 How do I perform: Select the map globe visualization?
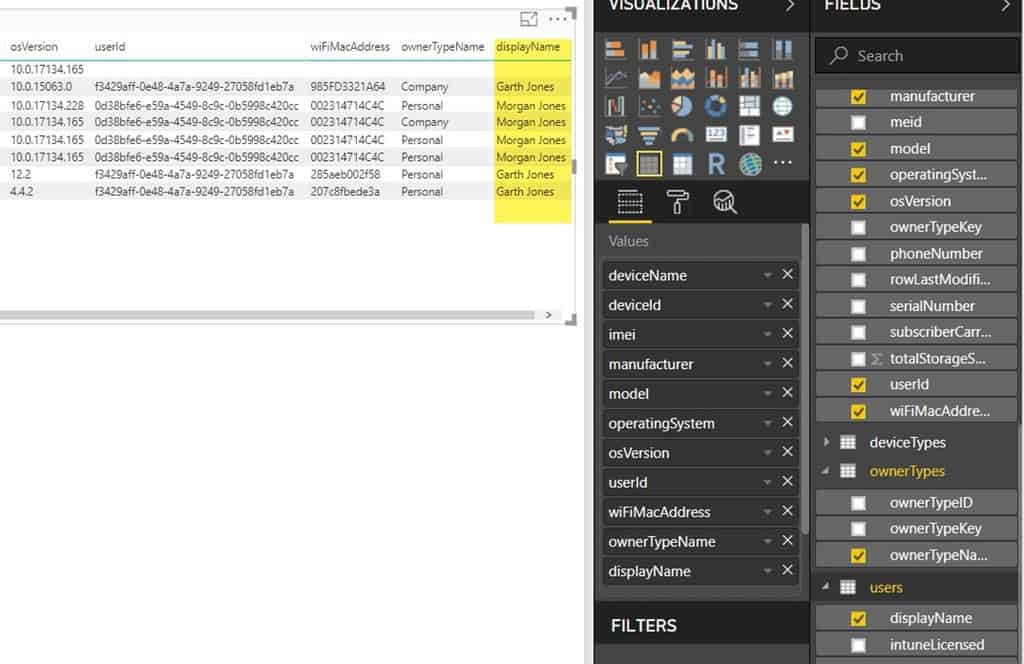pos(782,106)
